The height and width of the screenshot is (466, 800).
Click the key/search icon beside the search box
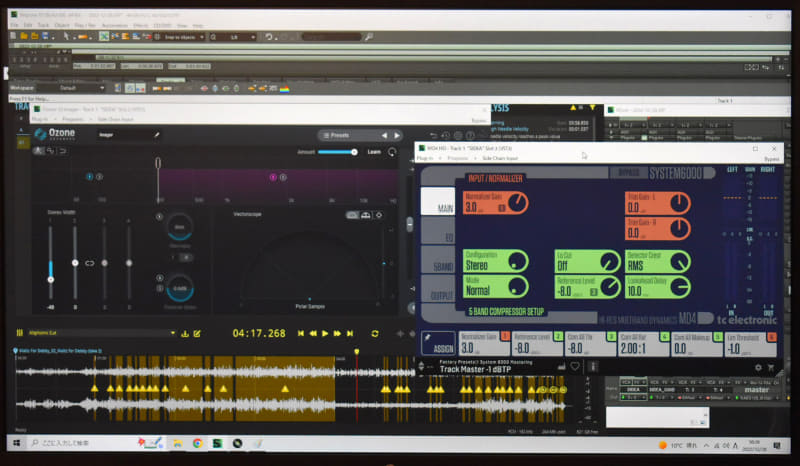(x=369, y=37)
